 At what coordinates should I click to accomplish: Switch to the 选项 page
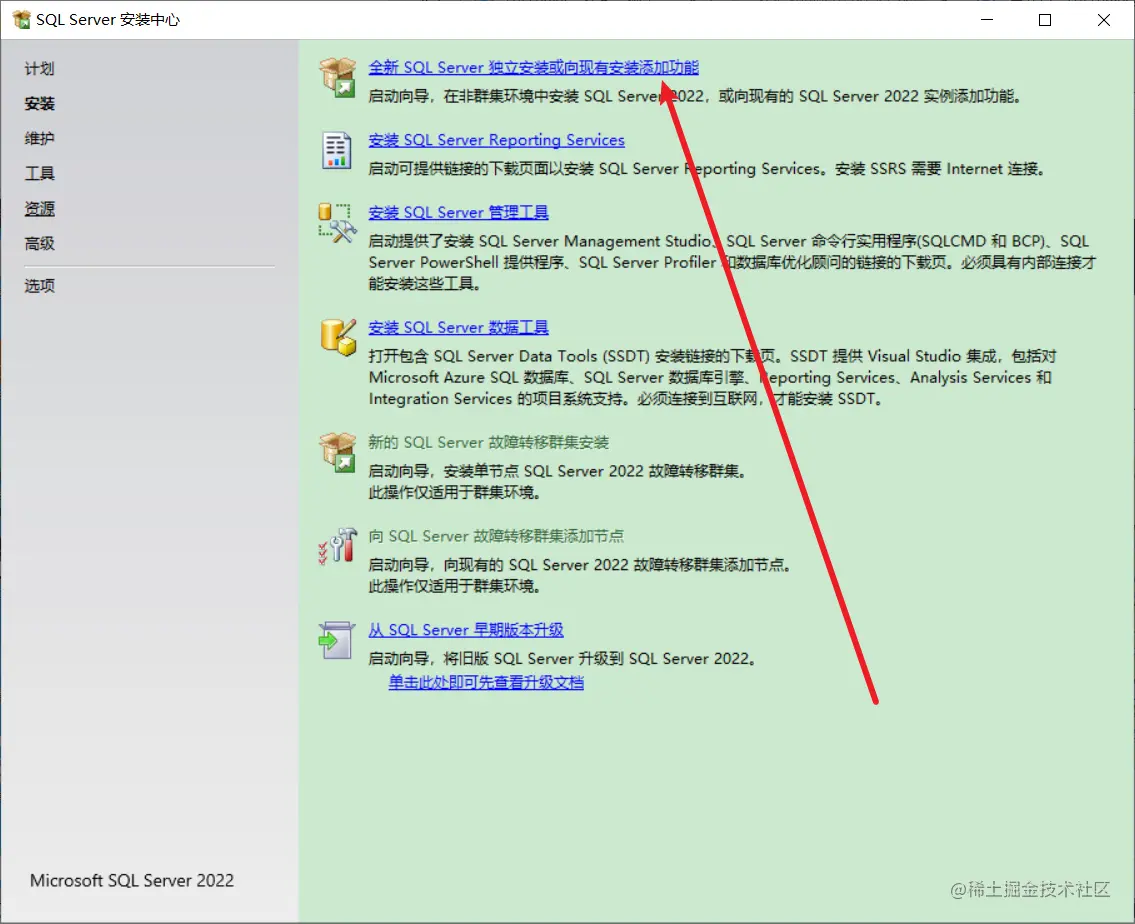point(39,286)
